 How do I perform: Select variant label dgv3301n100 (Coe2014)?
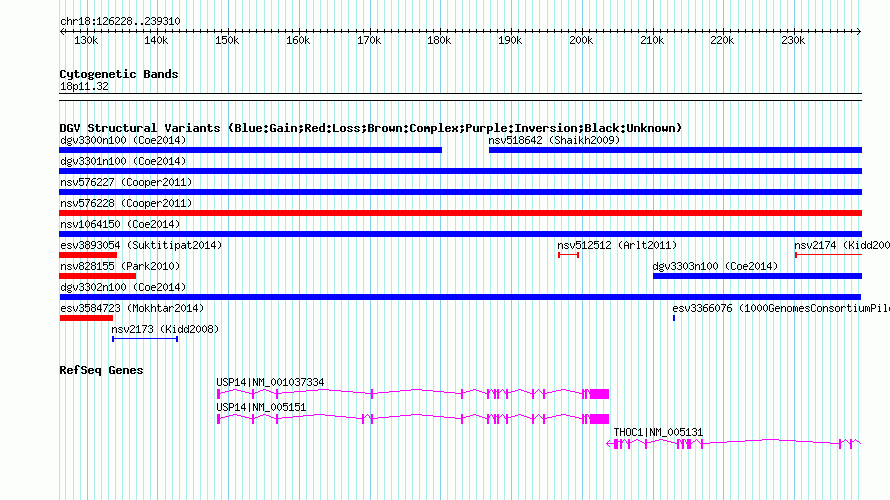click(123, 161)
